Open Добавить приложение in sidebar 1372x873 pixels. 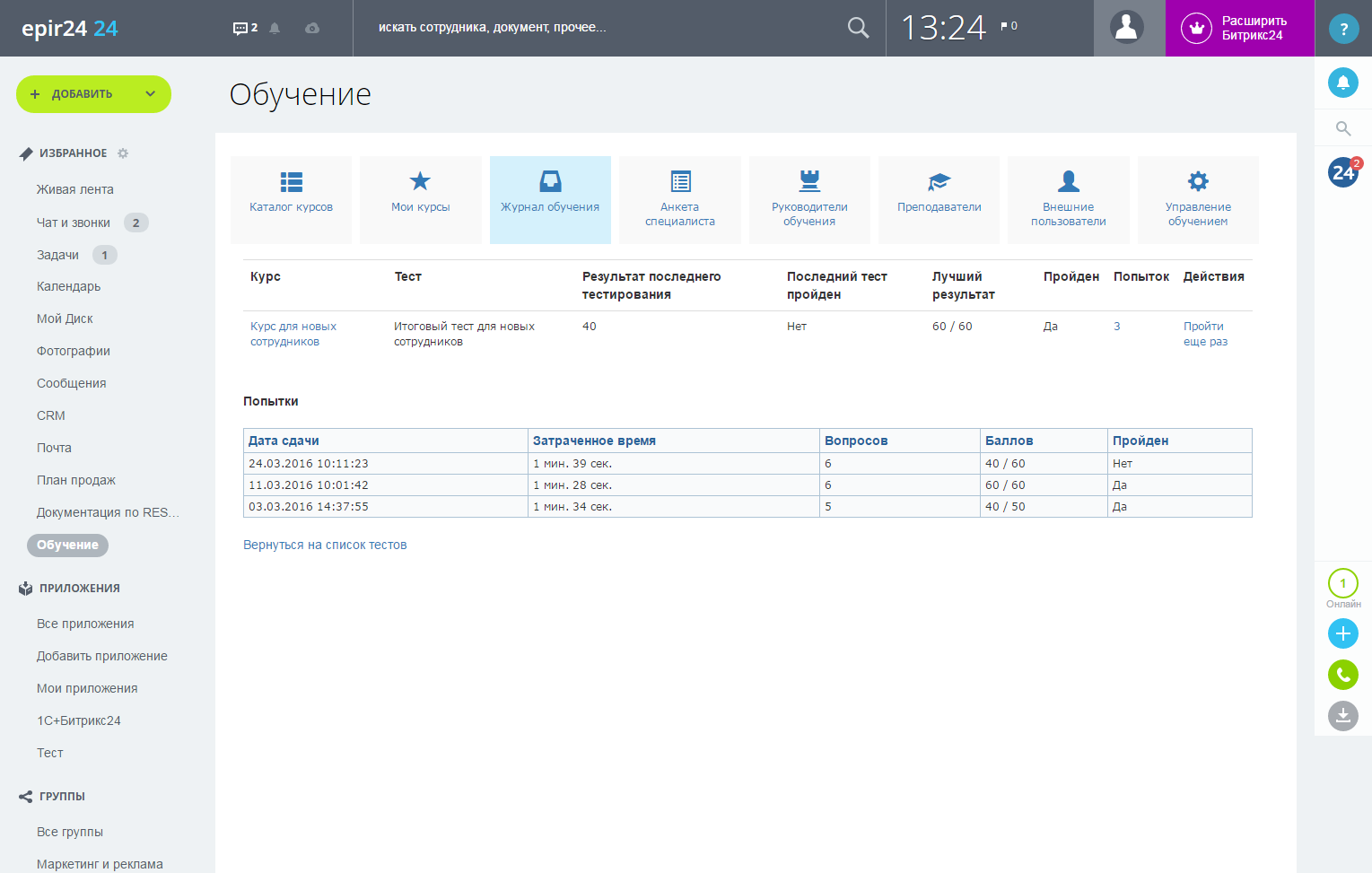click(102, 656)
